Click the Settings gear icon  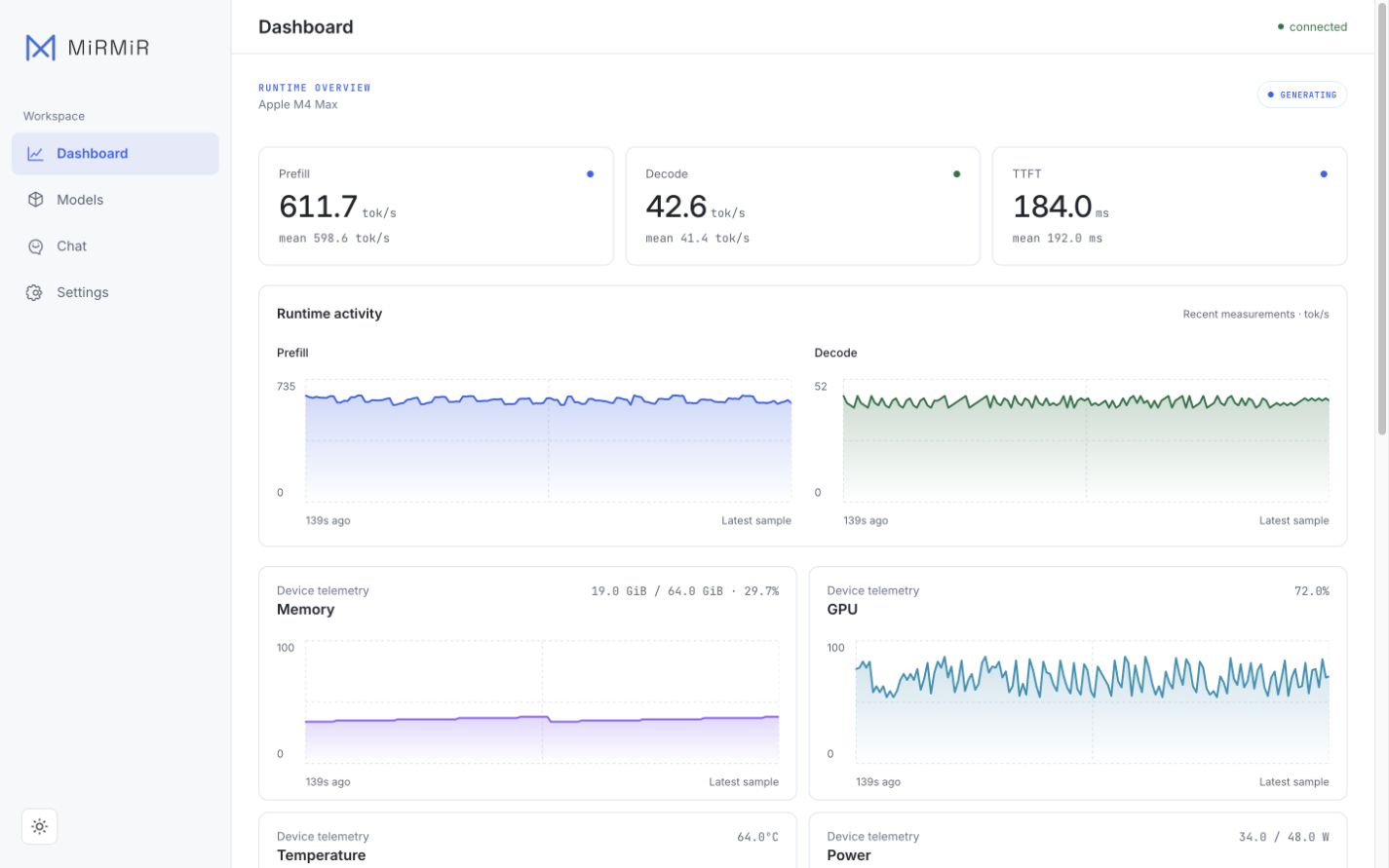pos(35,292)
